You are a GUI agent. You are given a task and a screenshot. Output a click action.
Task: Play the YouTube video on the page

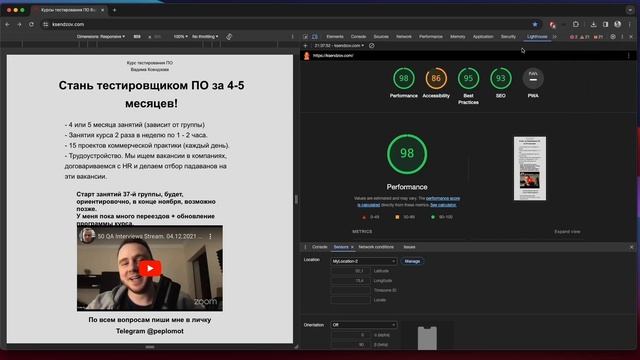pyautogui.click(x=150, y=268)
